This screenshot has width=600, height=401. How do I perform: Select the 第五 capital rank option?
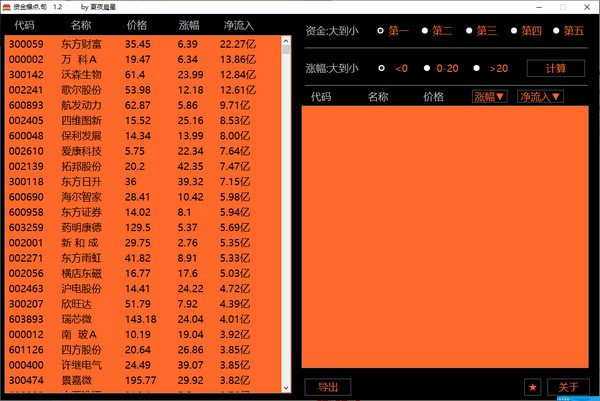pyautogui.click(x=569, y=31)
